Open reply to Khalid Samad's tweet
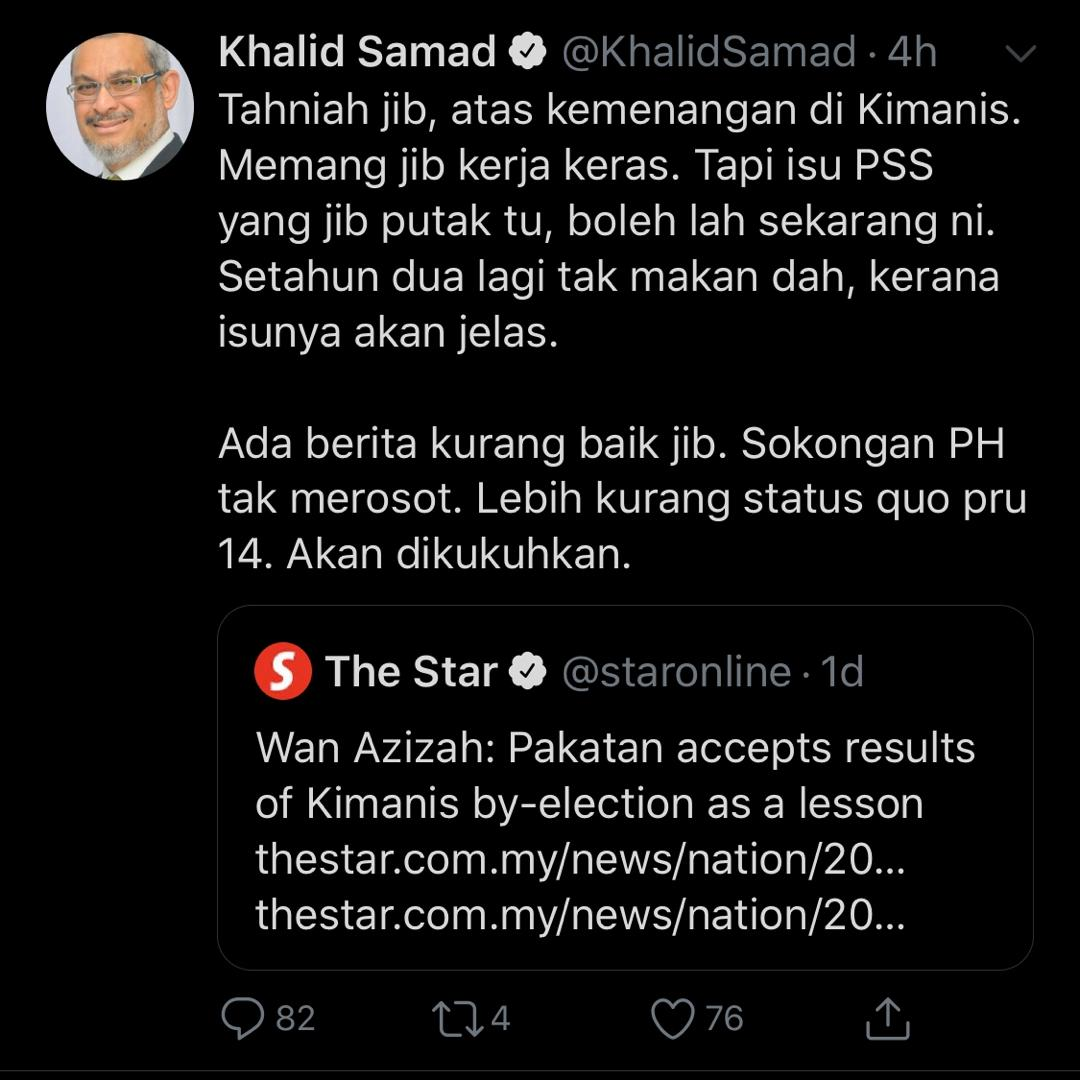The image size is (1080, 1080). (x=242, y=1018)
